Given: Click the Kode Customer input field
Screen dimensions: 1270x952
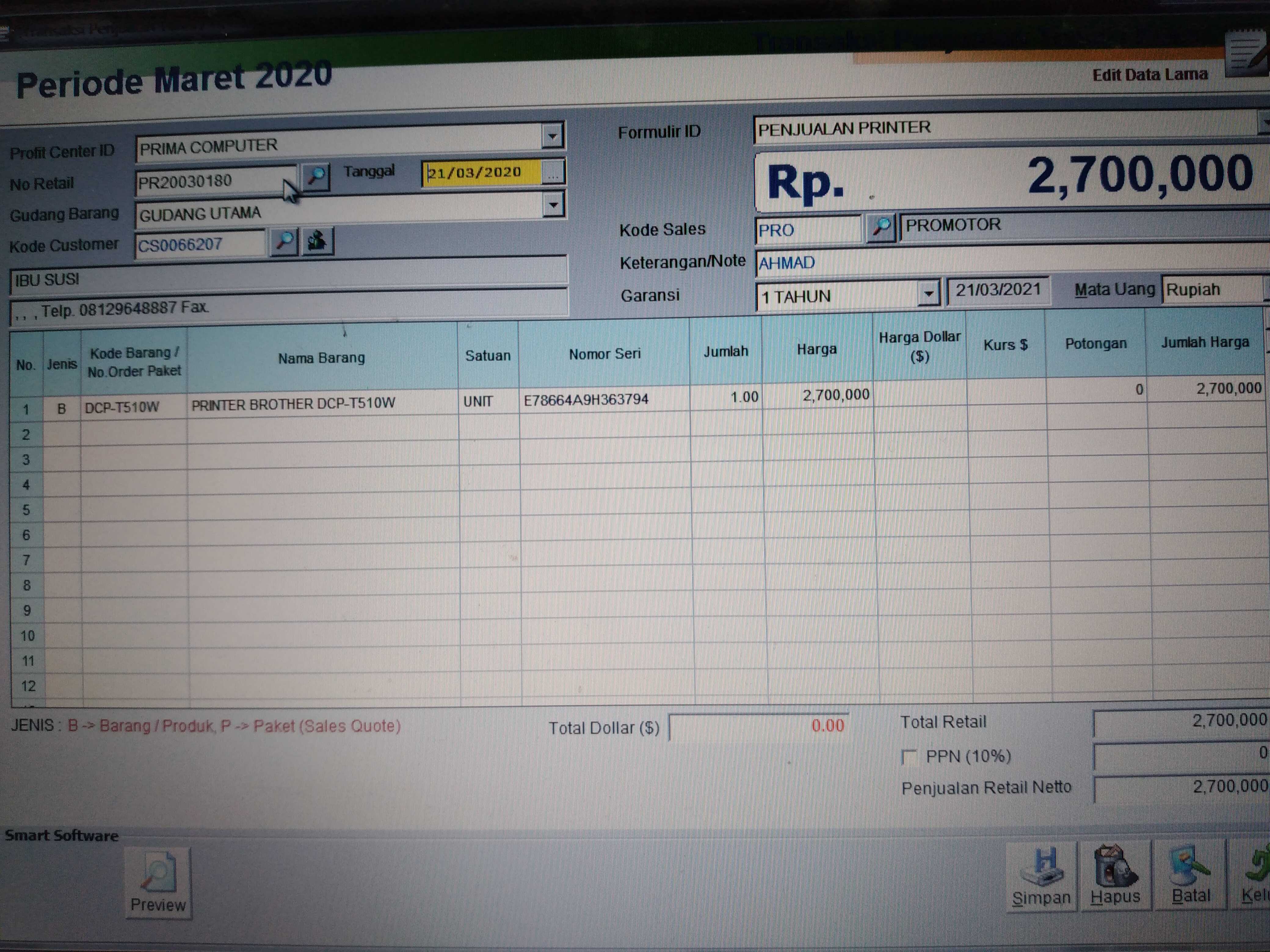Looking at the screenshot, I should pyautogui.click(x=199, y=244).
